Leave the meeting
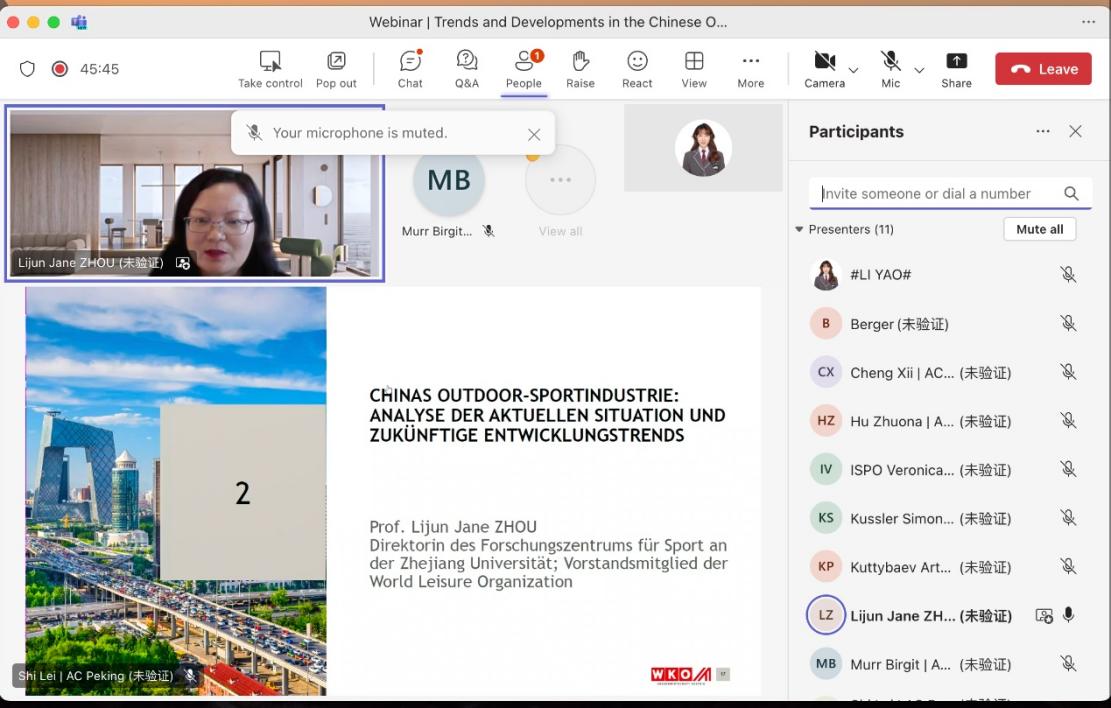This screenshot has height=708, width=1111. (1043, 69)
